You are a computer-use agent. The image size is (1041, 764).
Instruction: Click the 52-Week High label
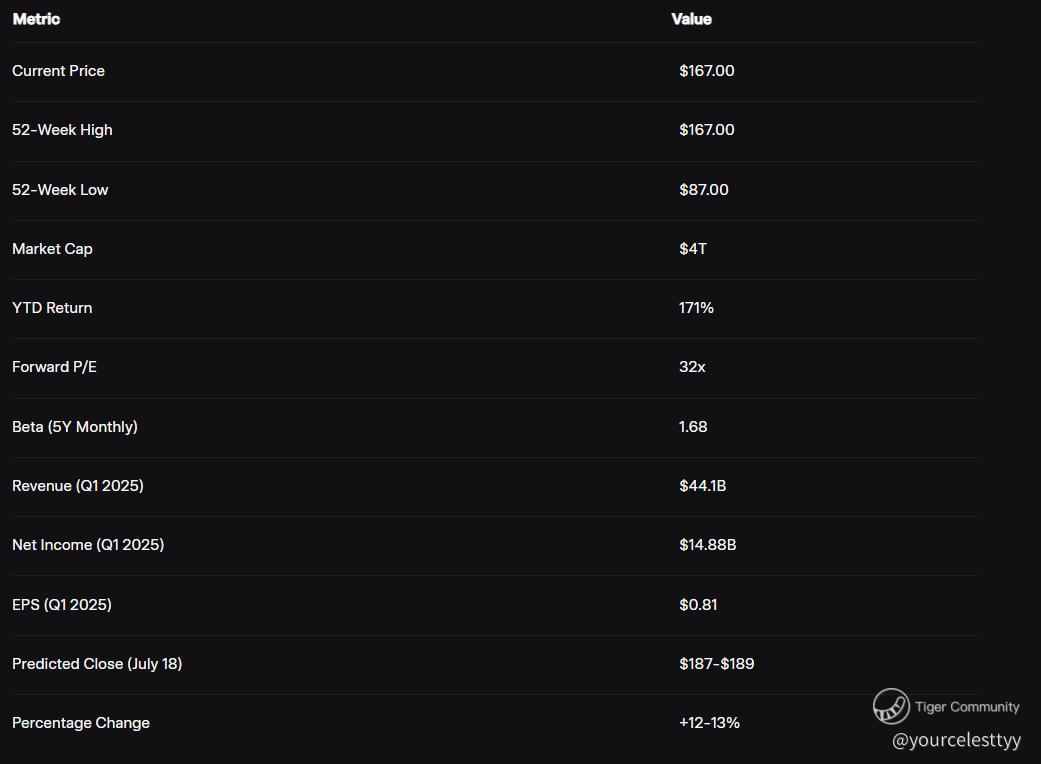tap(62, 130)
